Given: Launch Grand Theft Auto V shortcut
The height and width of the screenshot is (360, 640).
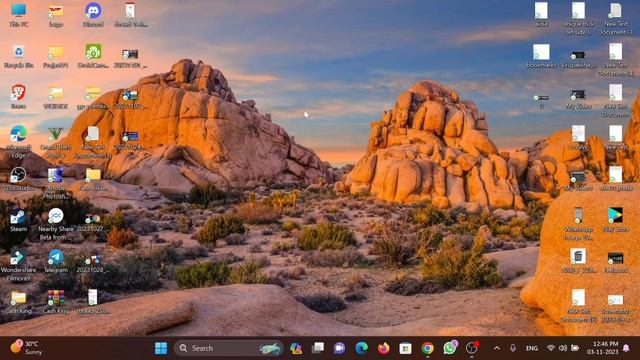Looking at the screenshot, I should click(56, 142).
